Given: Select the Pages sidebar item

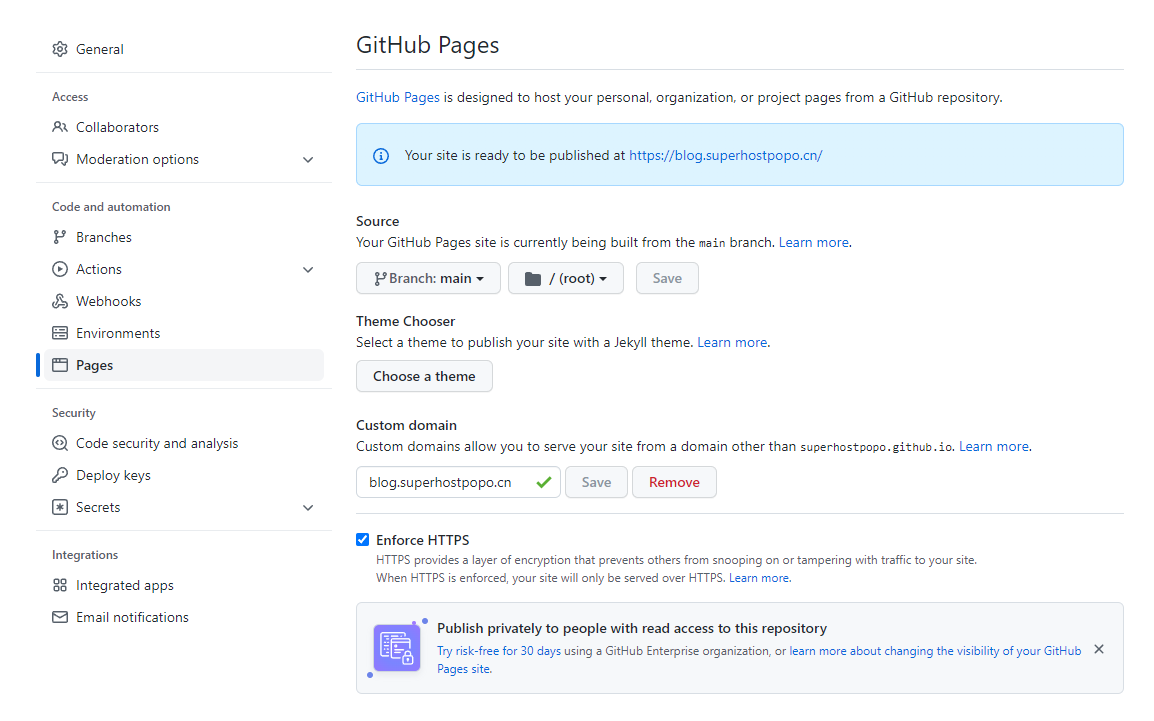Looking at the screenshot, I should (184, 365).
